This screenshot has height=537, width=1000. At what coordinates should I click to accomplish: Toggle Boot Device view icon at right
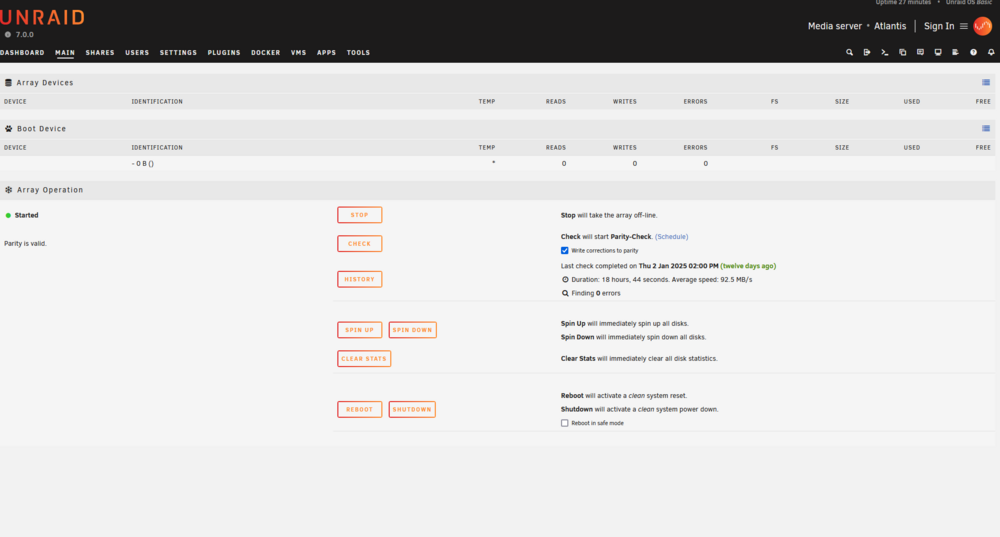986,128
